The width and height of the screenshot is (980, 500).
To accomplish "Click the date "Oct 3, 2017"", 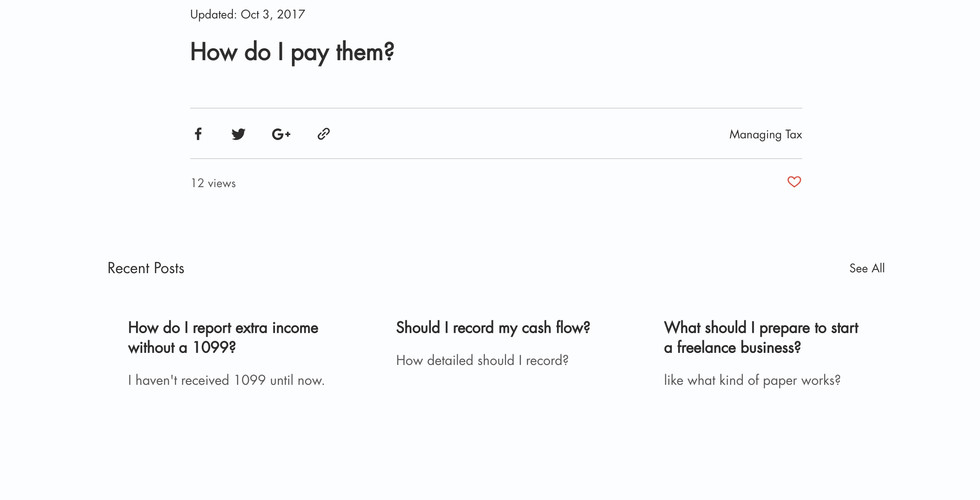I will 273,14.
